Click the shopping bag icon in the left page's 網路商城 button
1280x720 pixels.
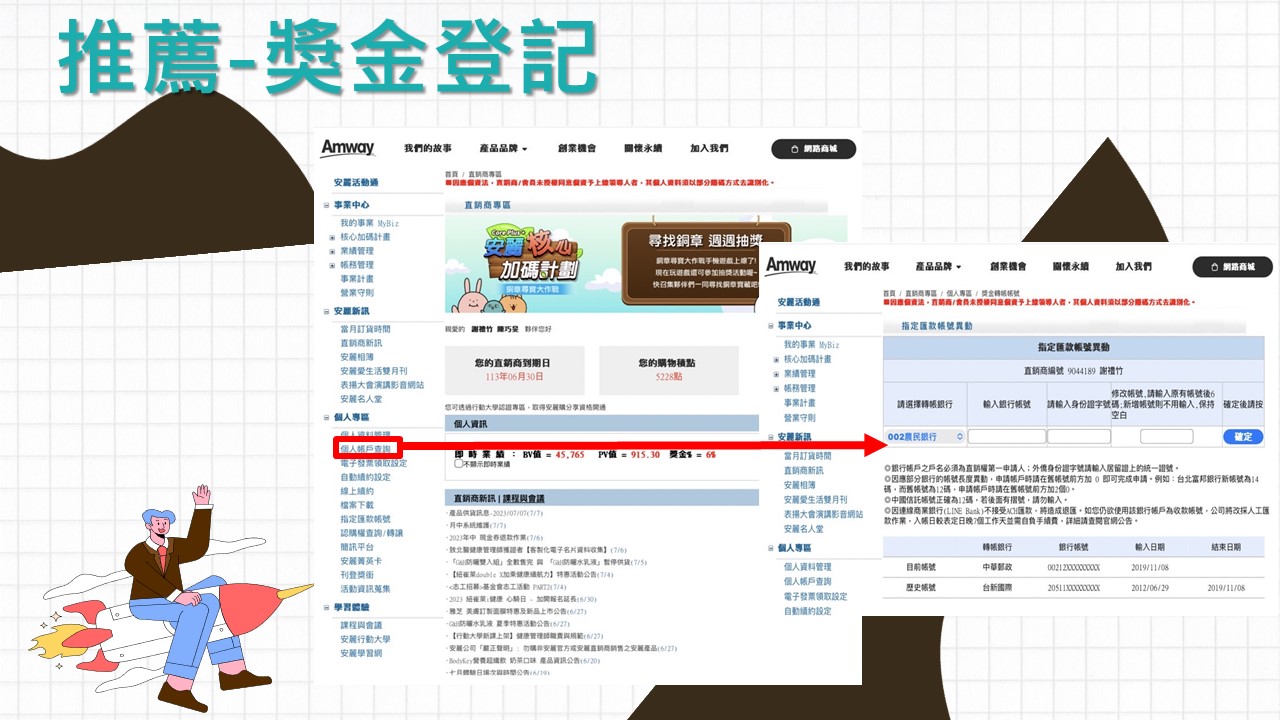(792, 149)
